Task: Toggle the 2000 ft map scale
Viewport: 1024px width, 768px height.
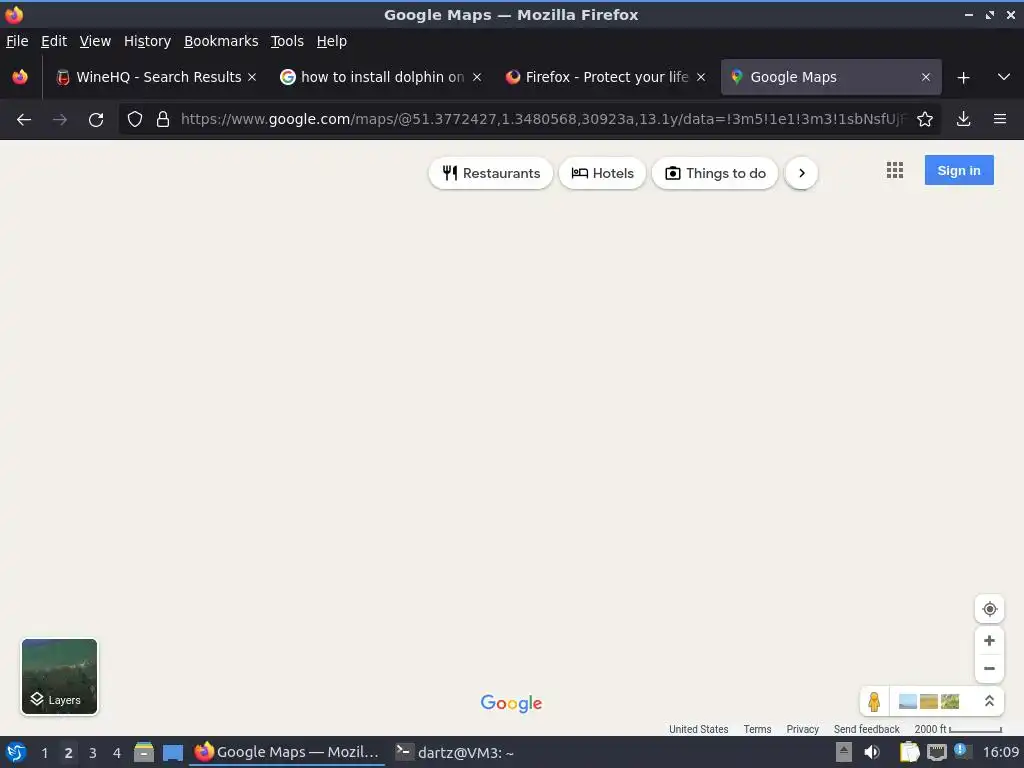Action: (958, 729)
